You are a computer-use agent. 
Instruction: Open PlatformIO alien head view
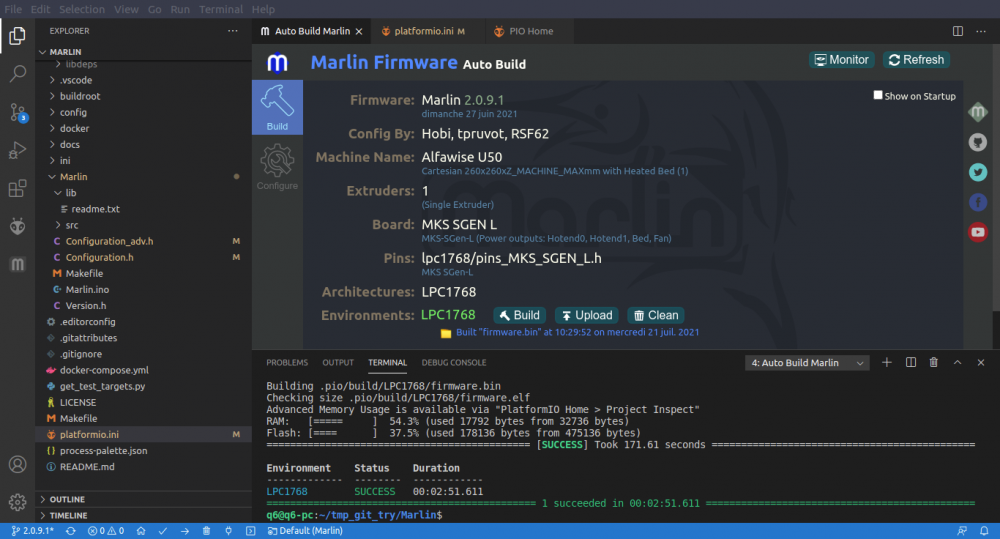[17, 226]
